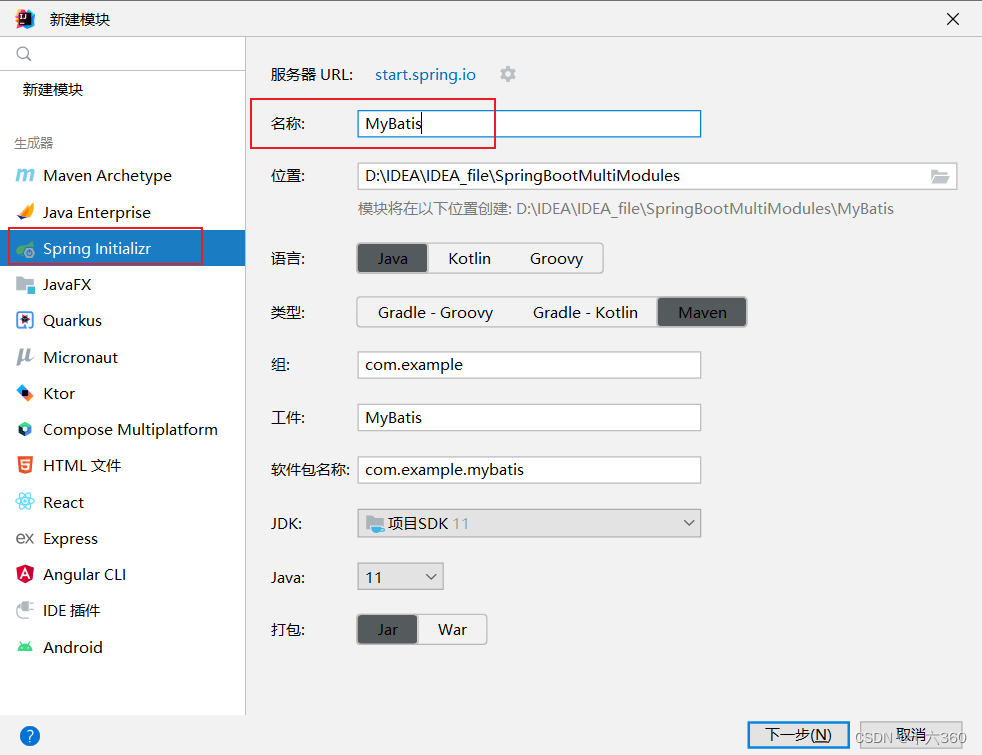
Task: Click the Express ex icon
Action: [x=24, y=538]
